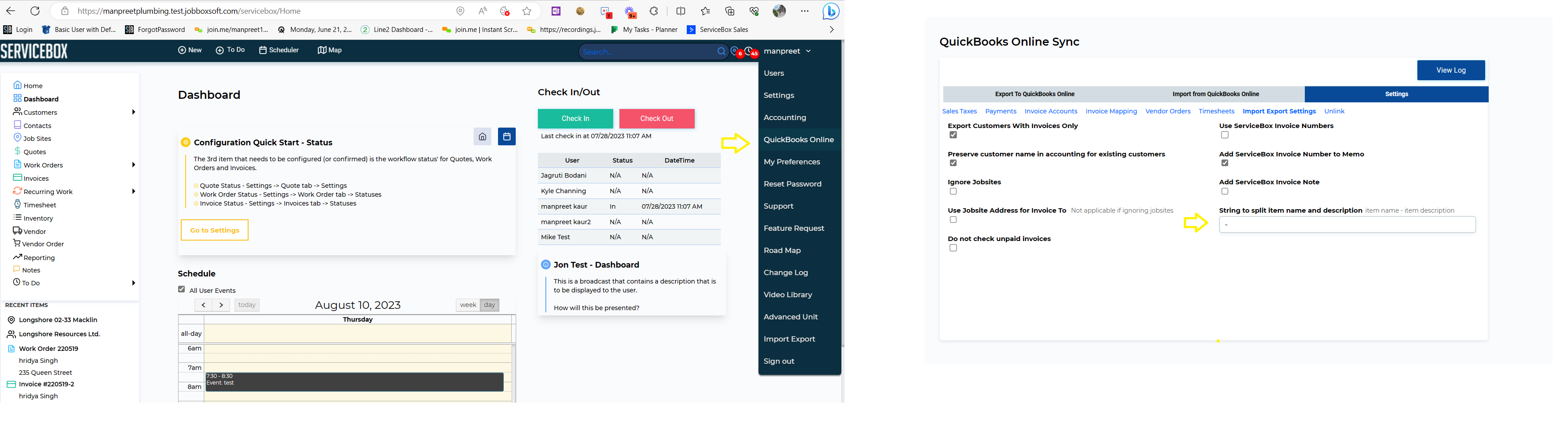This screenshot has width=1568, height=424.
Task: Open the Bing sidebar icon
Action: [x=831, y=11]
